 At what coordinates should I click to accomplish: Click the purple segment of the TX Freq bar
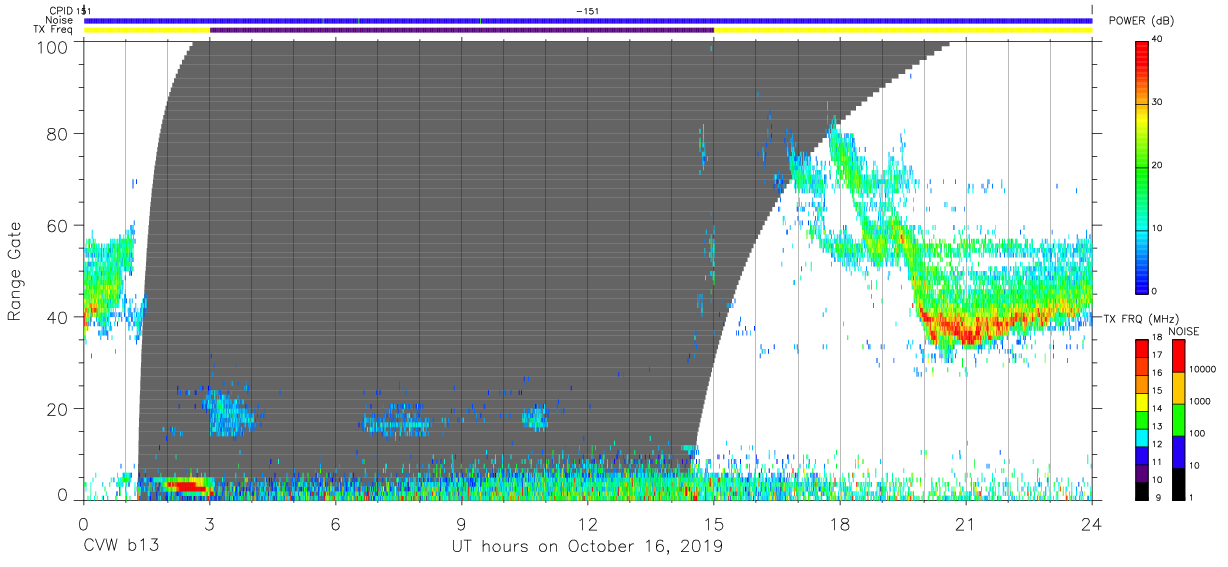[462, 30]
